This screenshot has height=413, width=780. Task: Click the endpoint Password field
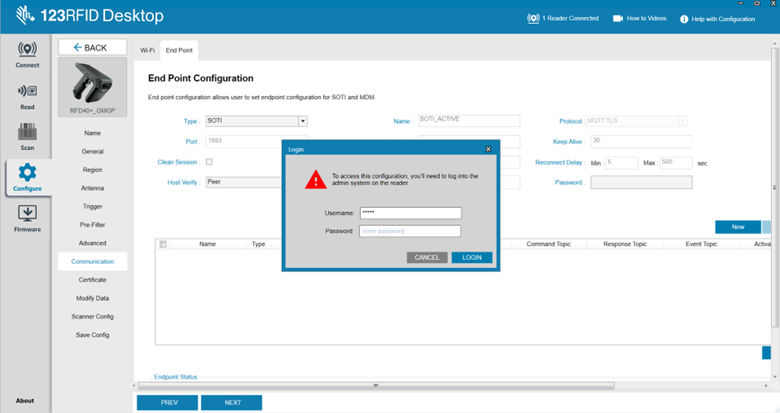click(641, 183)
